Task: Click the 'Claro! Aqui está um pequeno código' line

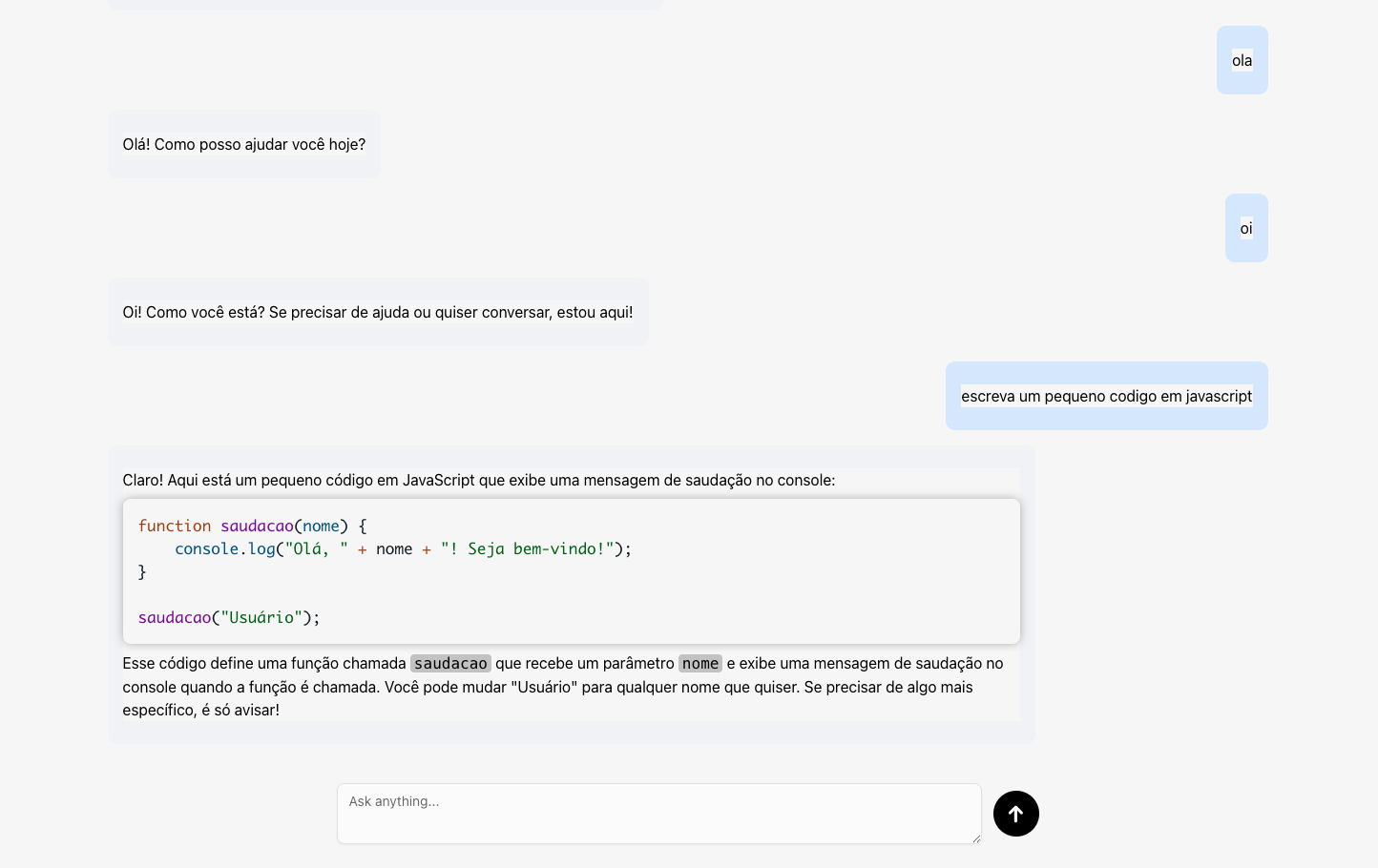Action: click(x=478, y=480)
